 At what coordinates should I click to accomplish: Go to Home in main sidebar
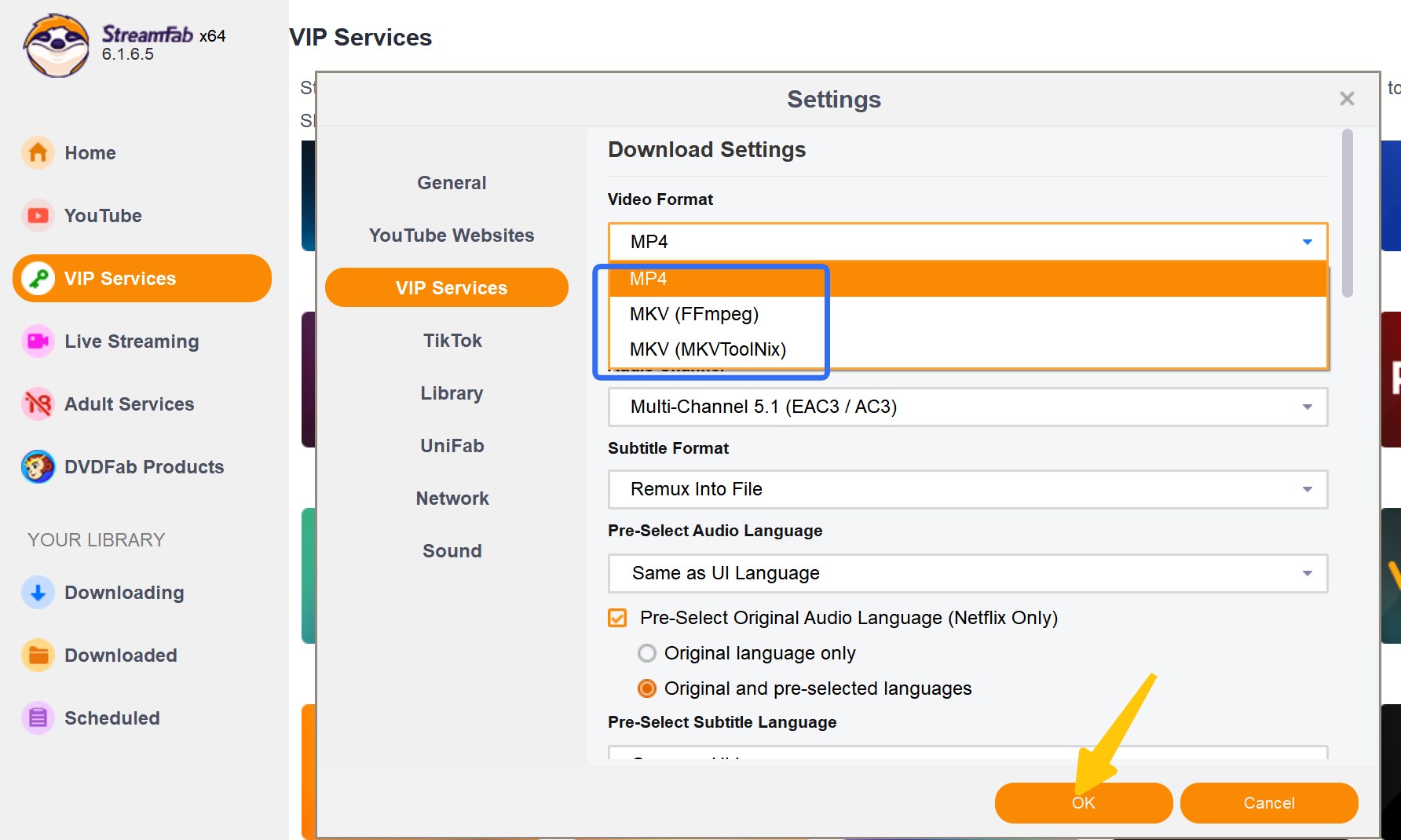tap(90, 153)
